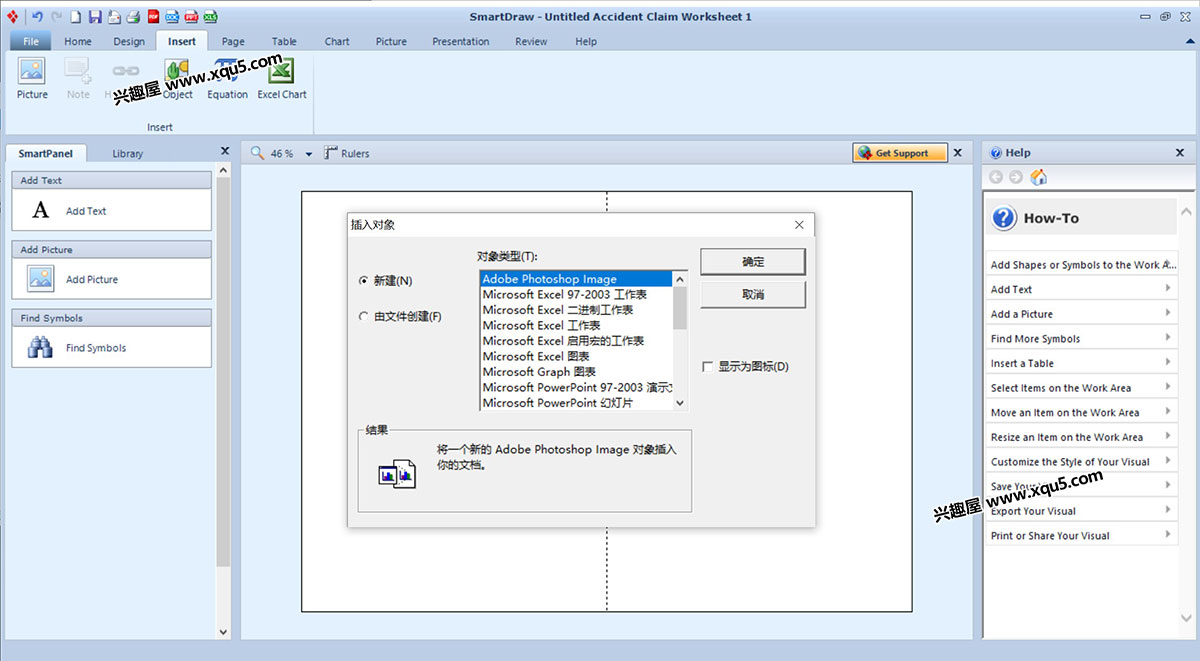This screenshot has width=1200, height=661.
Task: Click the Redo arrow in the quick access toolbar
Action: (x=56, y=16)
